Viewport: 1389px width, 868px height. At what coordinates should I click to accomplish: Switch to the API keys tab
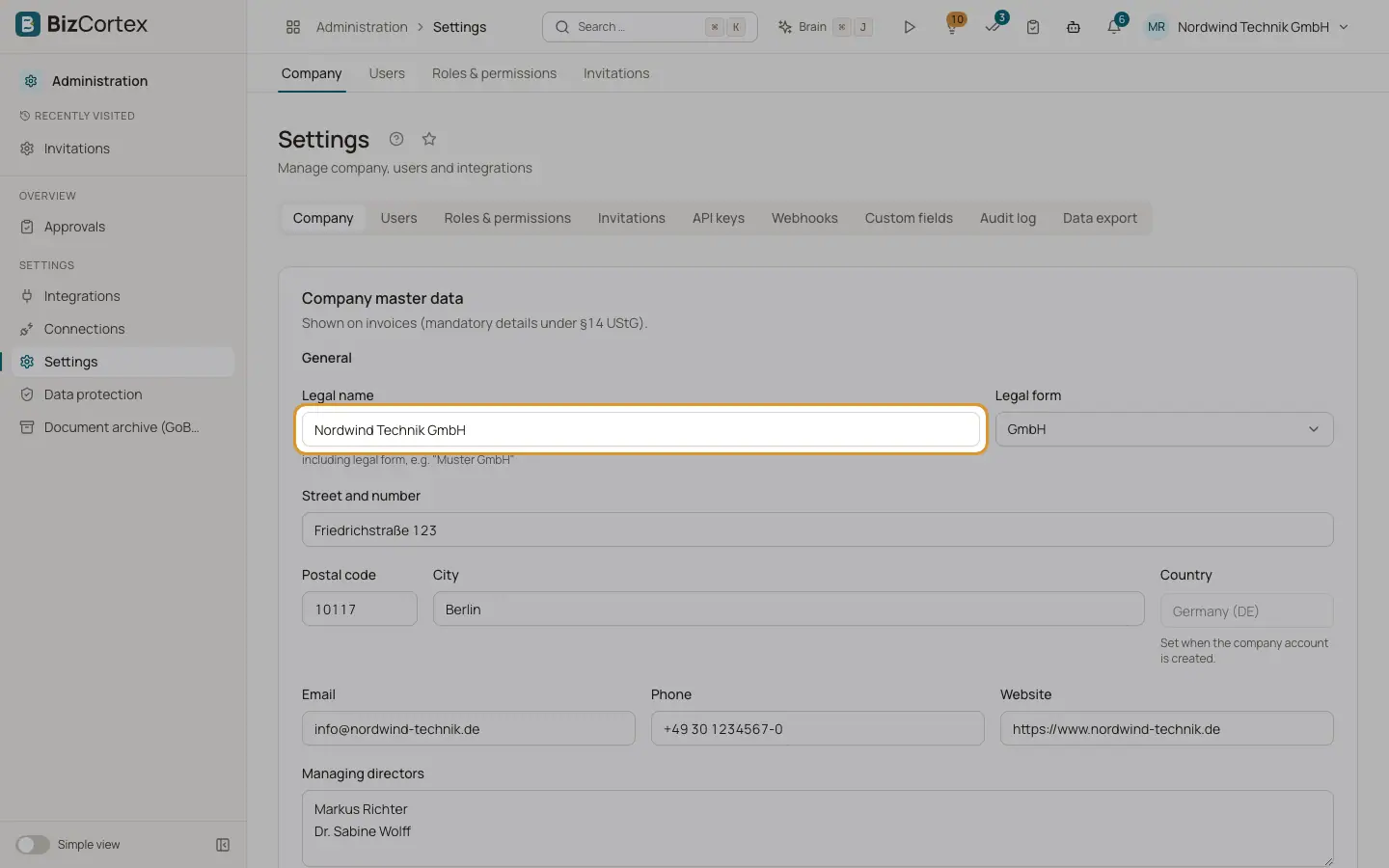[x=719, y=218]
